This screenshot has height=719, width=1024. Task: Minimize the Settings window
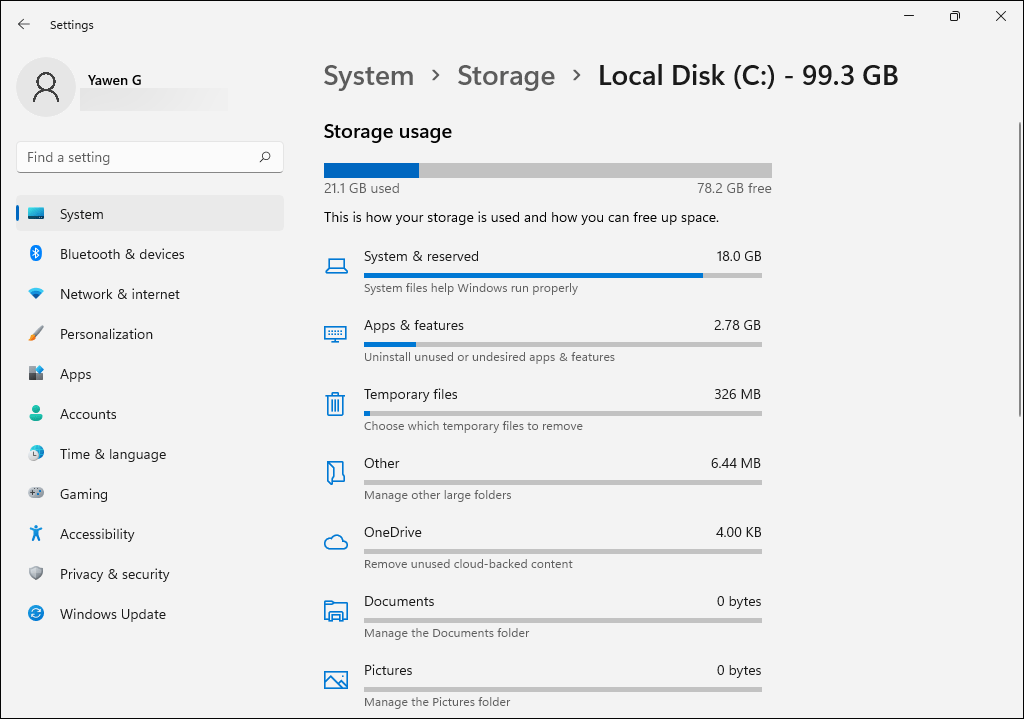(908, 16)
